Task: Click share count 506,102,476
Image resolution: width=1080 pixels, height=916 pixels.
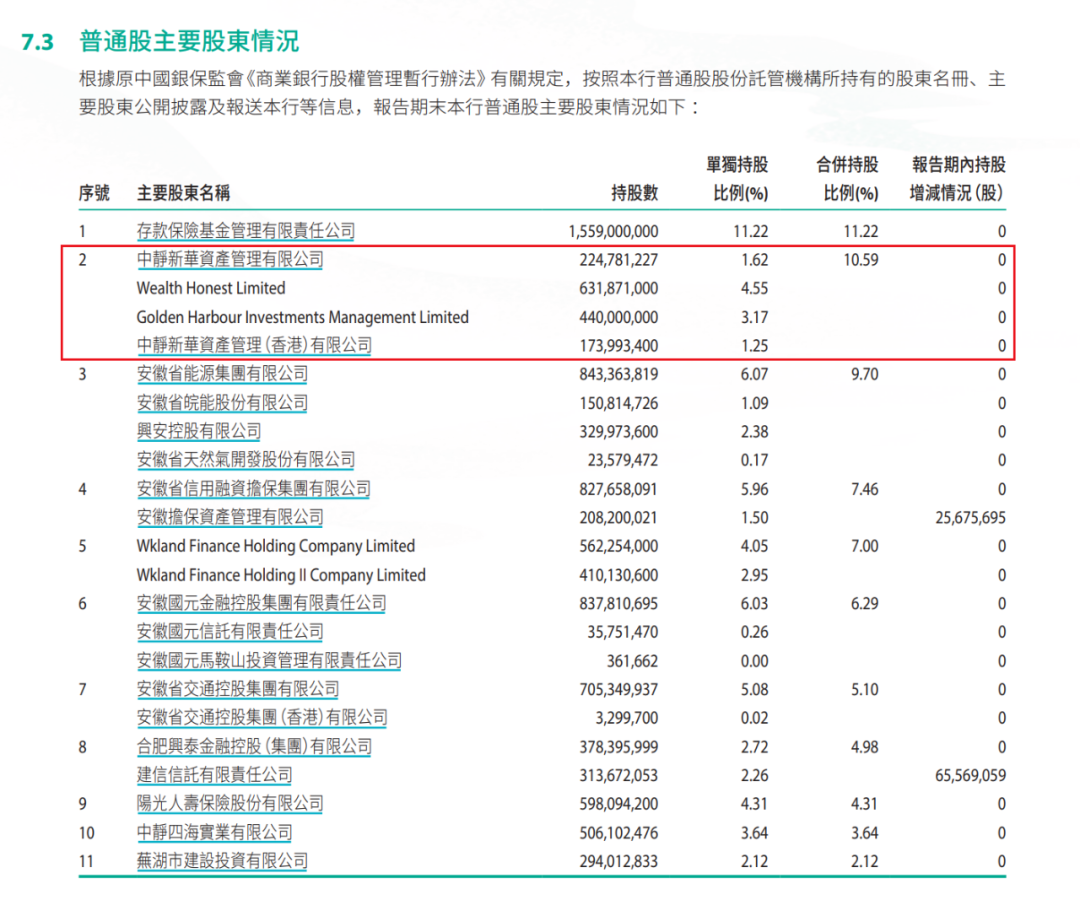Action: (x=619, y=833)
